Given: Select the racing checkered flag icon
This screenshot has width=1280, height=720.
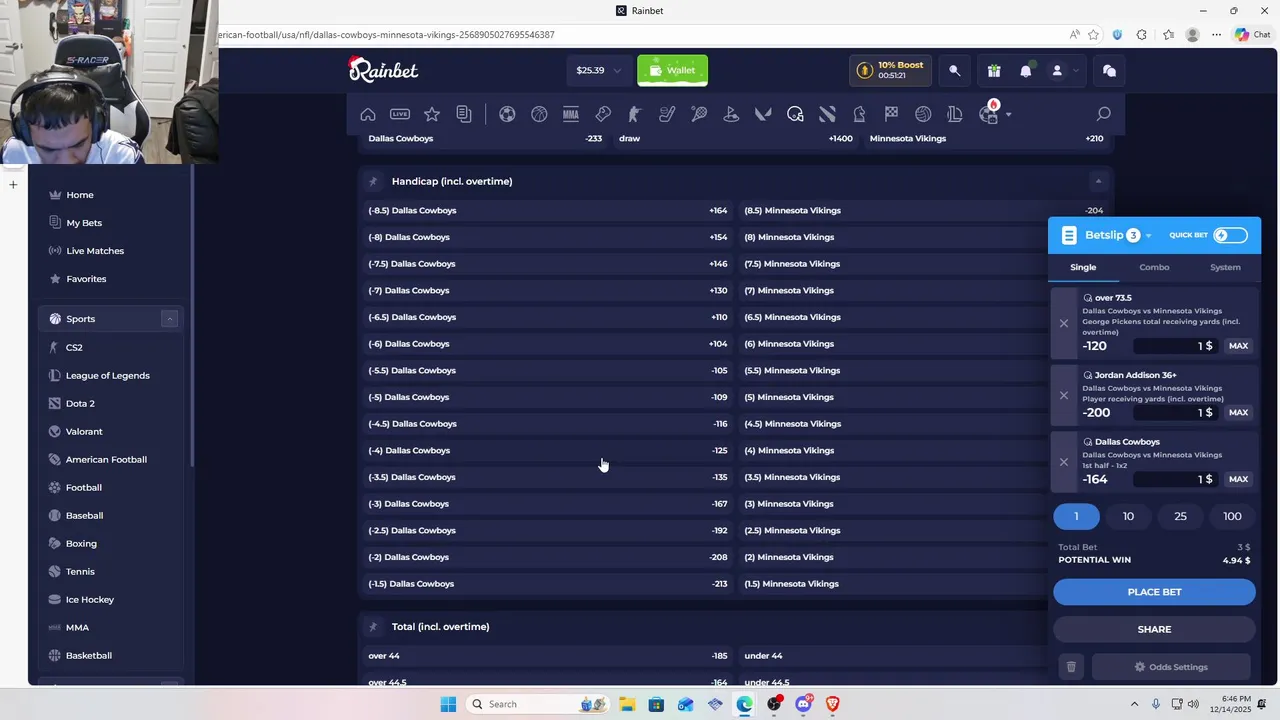Looking at the screenshot, I should [891, 114].
